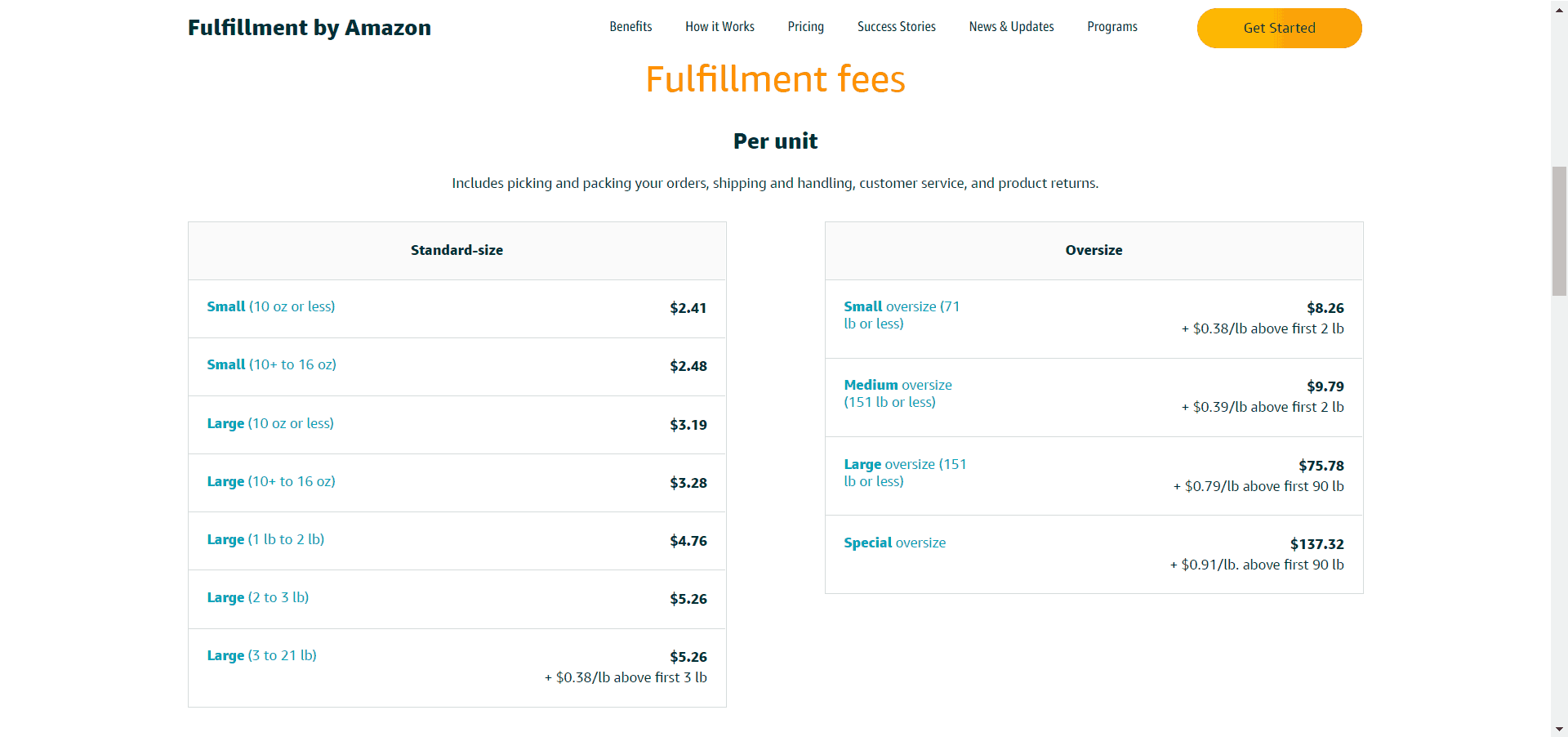The height and width of the screenshot is (737, 1568).
Task: Click '+ $0.79/lb above first 90 lb' text
Action: point(1258,486)
